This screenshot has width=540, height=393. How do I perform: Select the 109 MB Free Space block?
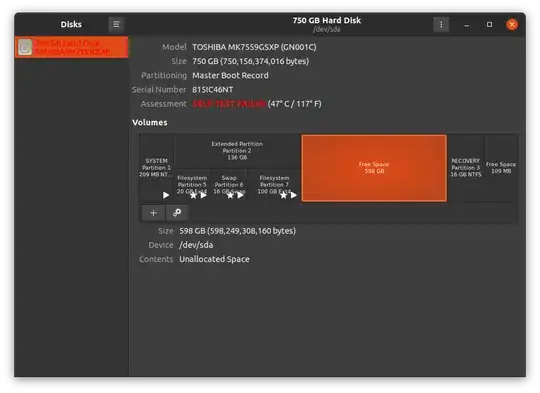[x=501, y=168]
